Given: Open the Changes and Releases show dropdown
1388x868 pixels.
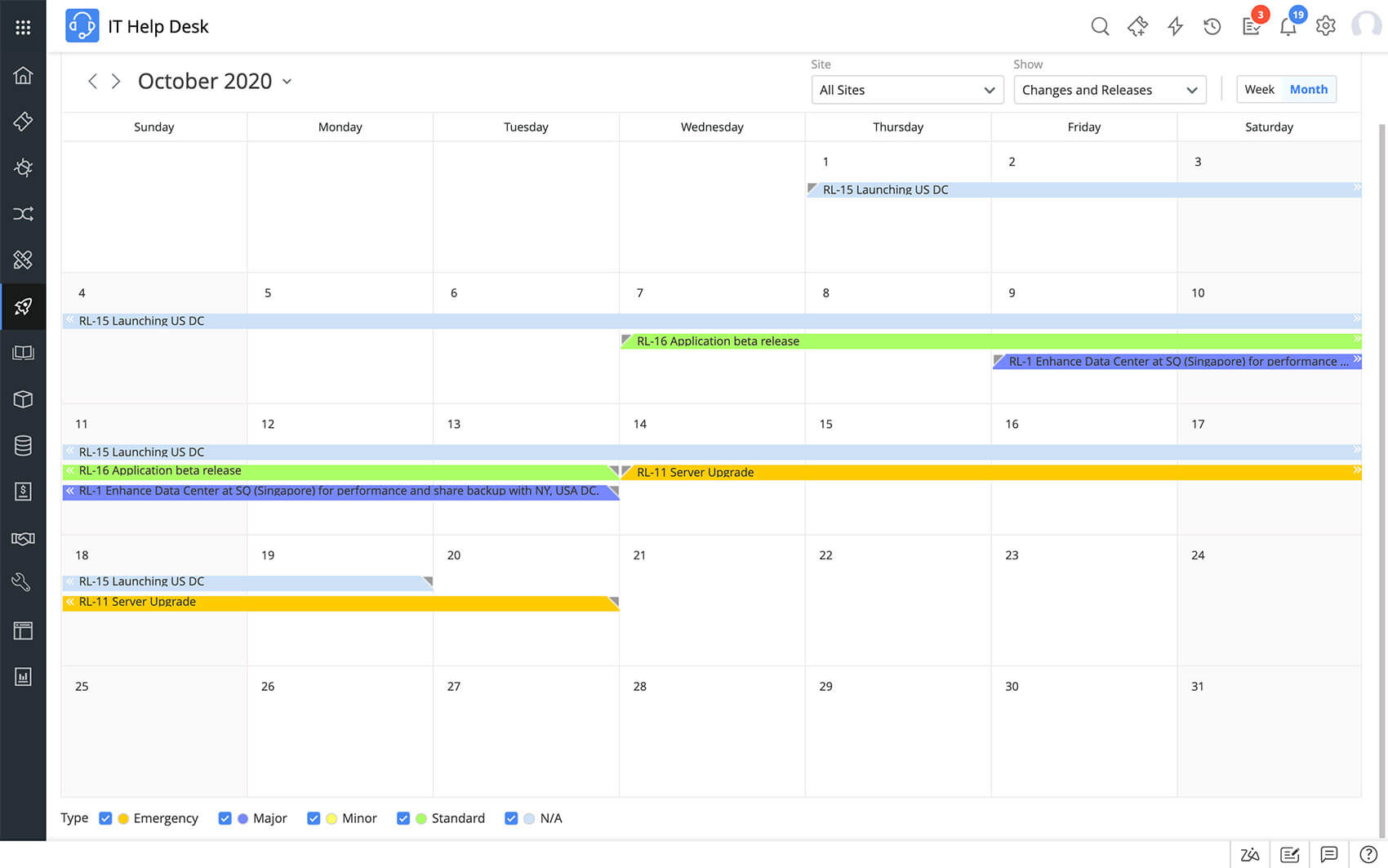Looking at the screenshot, I should point(1109,90).
